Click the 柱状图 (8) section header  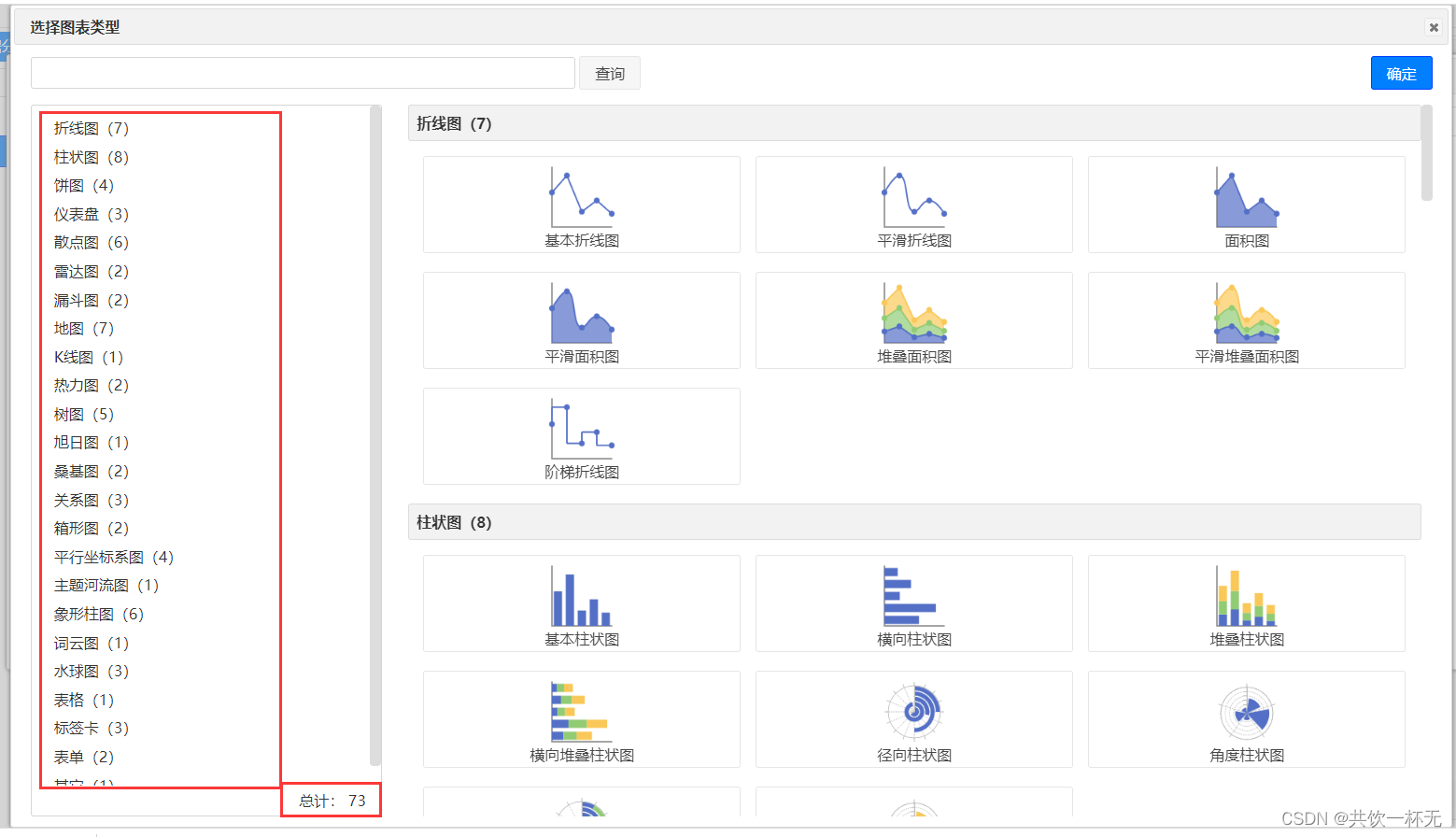[x=914, y=522]
